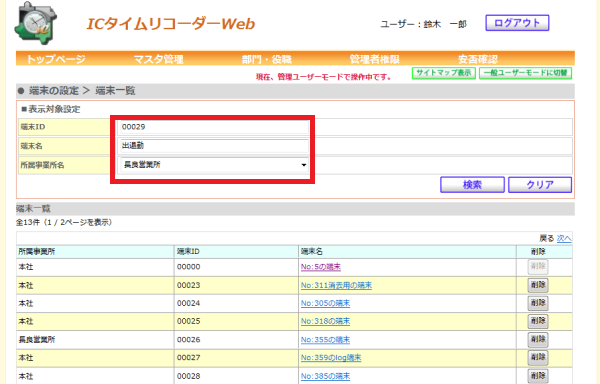Click the ICタイムリコーダーWeb title

171,24
